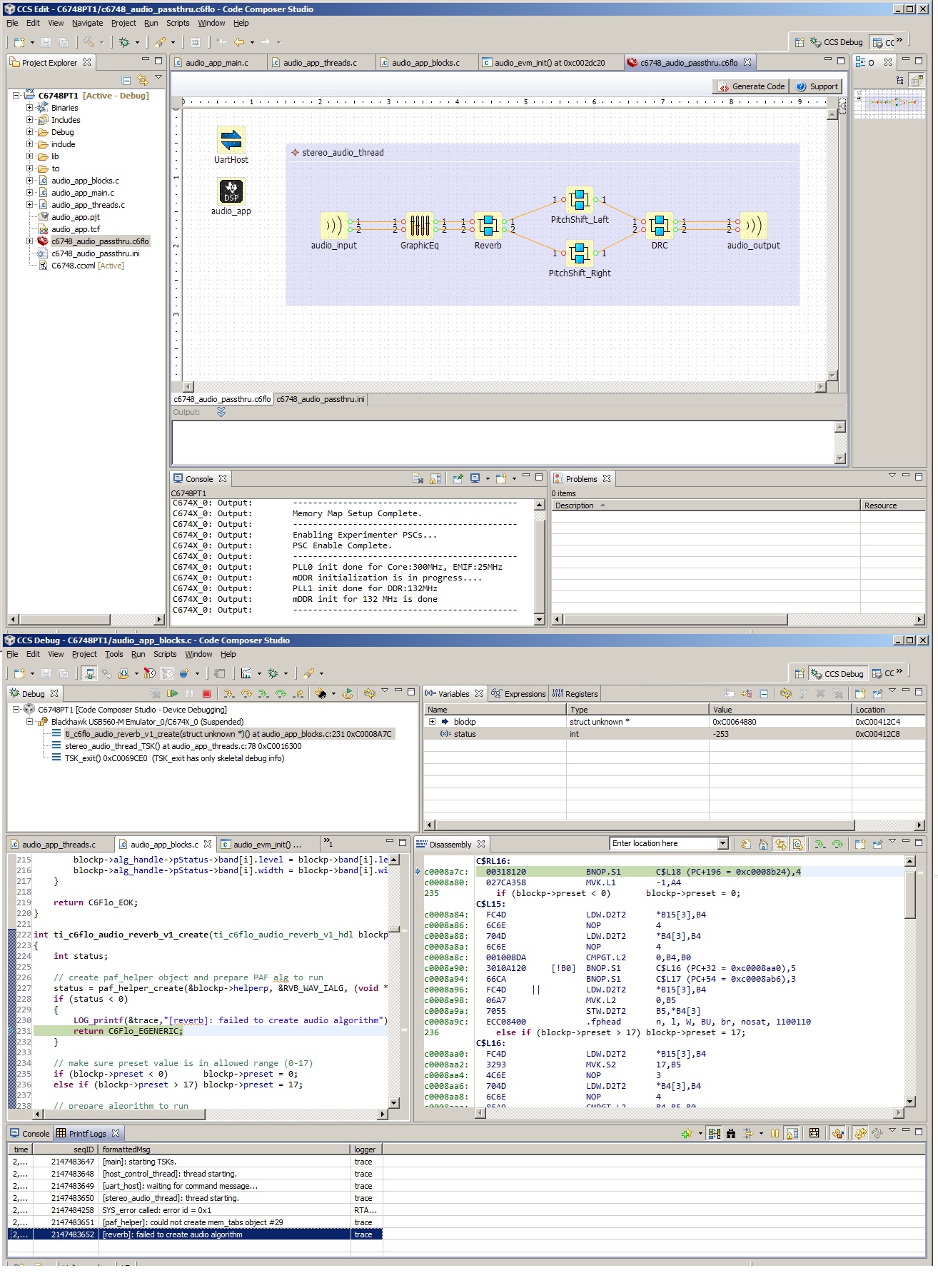
Task: Open the Project Explorer view menu triangle
Action: coord(158,78)
